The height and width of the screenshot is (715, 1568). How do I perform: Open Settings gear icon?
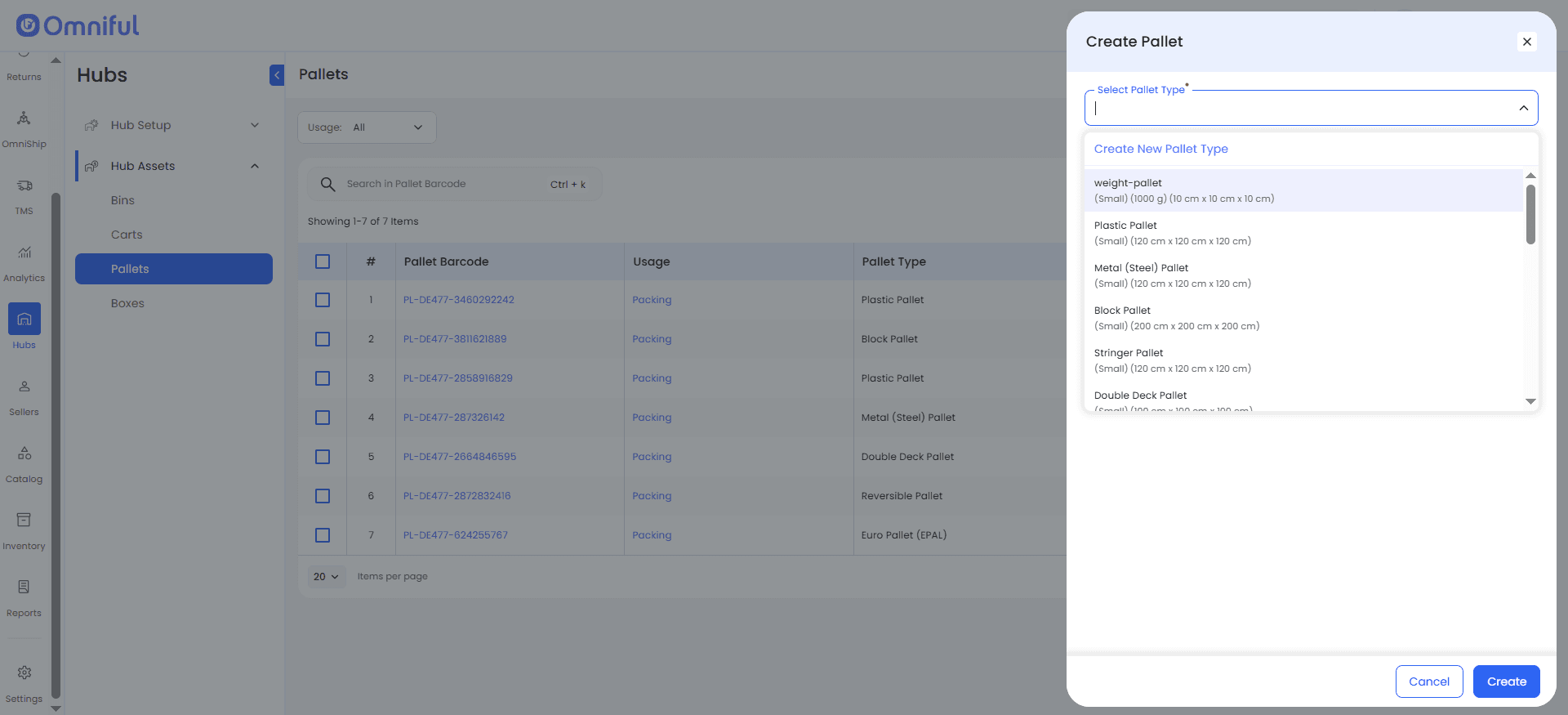24,673
